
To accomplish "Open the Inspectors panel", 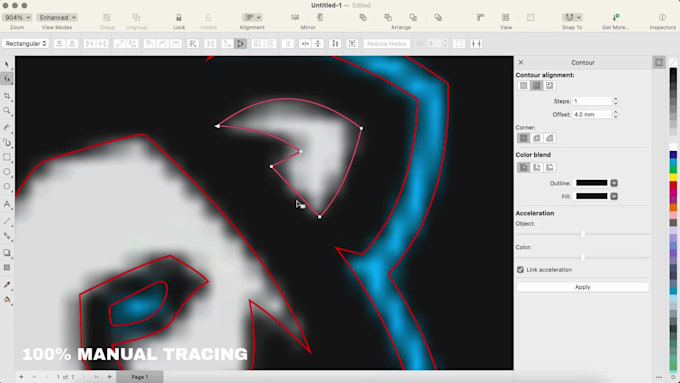I will pyautogui.click(x=662, y=17).
